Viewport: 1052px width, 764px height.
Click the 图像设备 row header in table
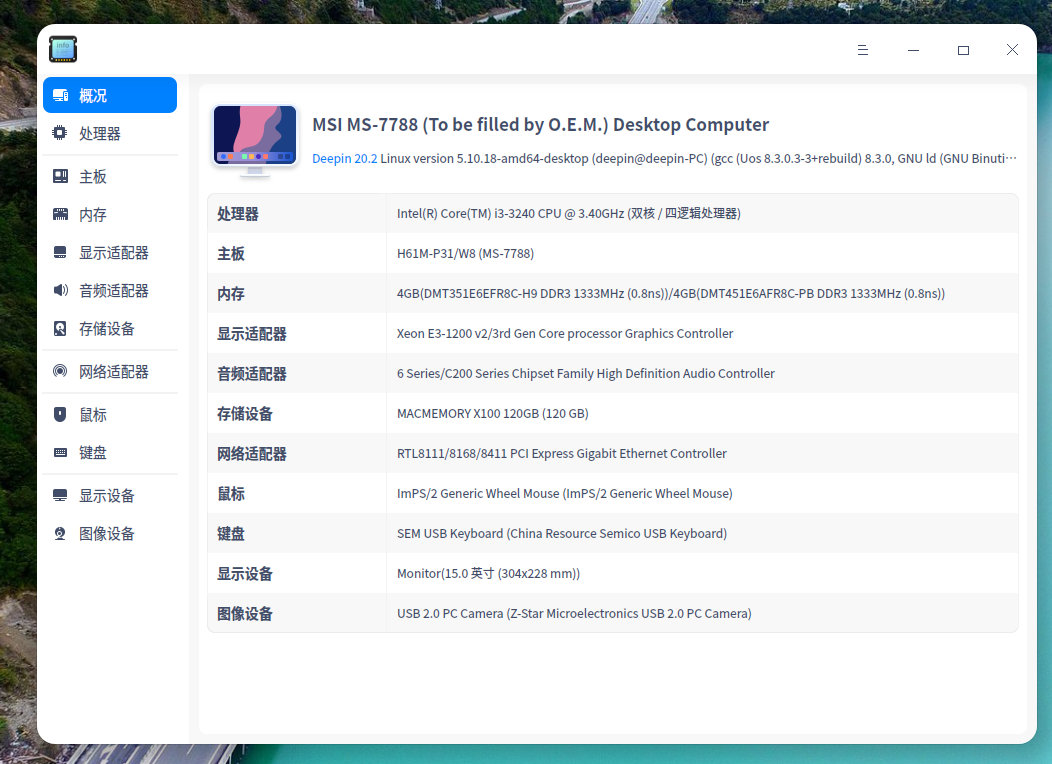(x=244, y=614)
